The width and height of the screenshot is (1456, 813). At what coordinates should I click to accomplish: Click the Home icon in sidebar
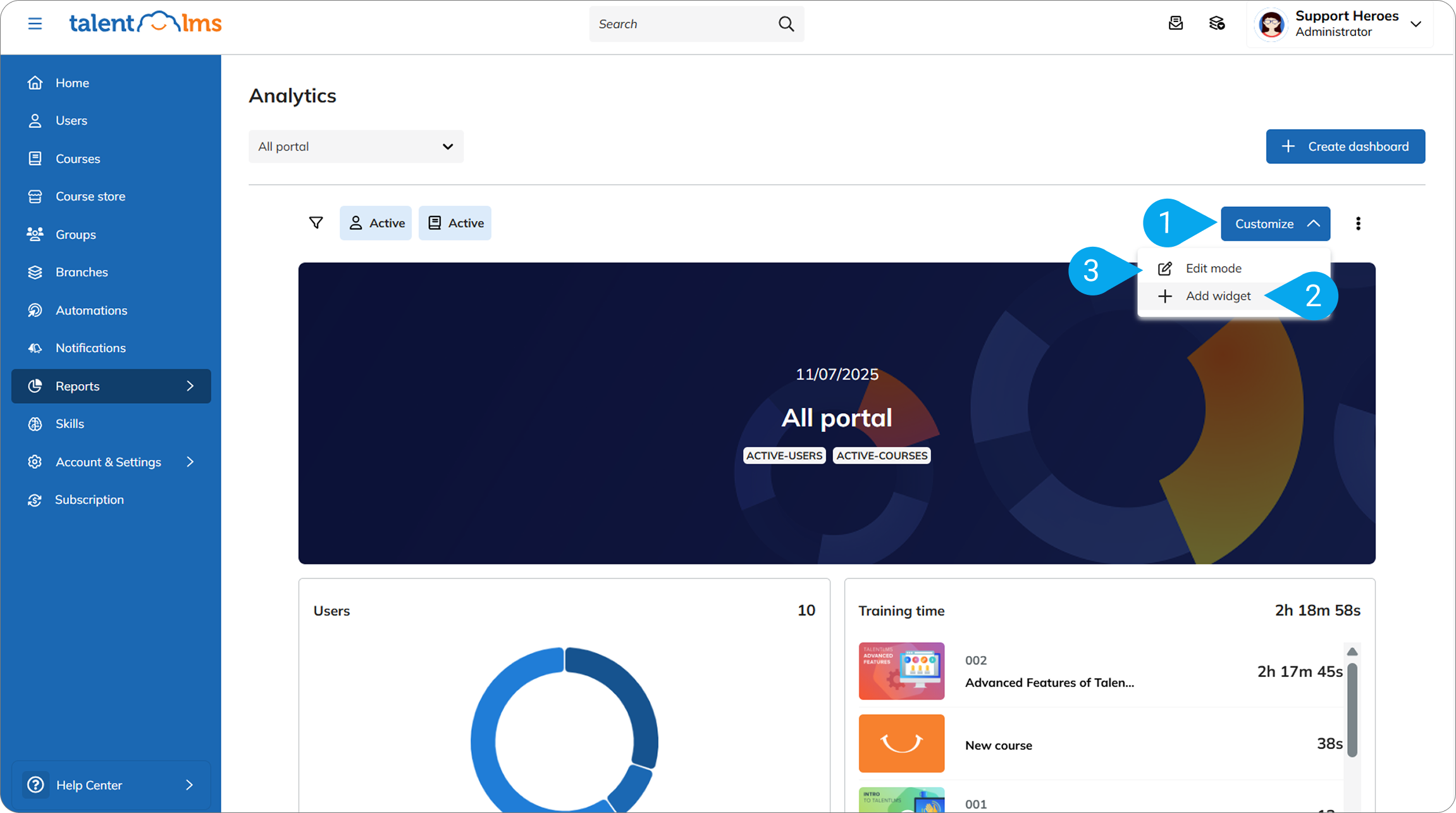pyautogui.click(x=35, y=83)
